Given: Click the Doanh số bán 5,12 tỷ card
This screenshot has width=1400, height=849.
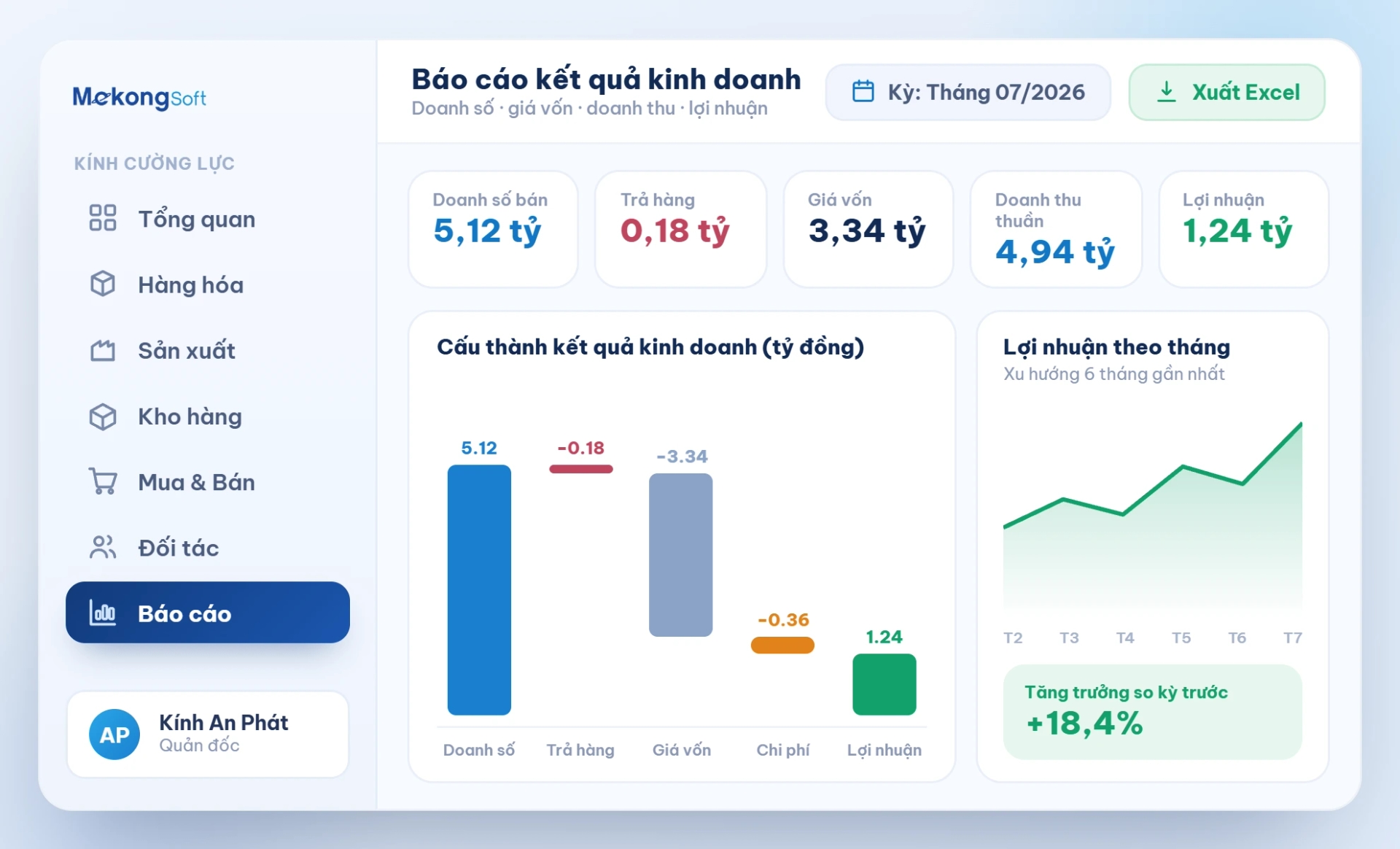Looking at the screenshot, I should (493, 229).
